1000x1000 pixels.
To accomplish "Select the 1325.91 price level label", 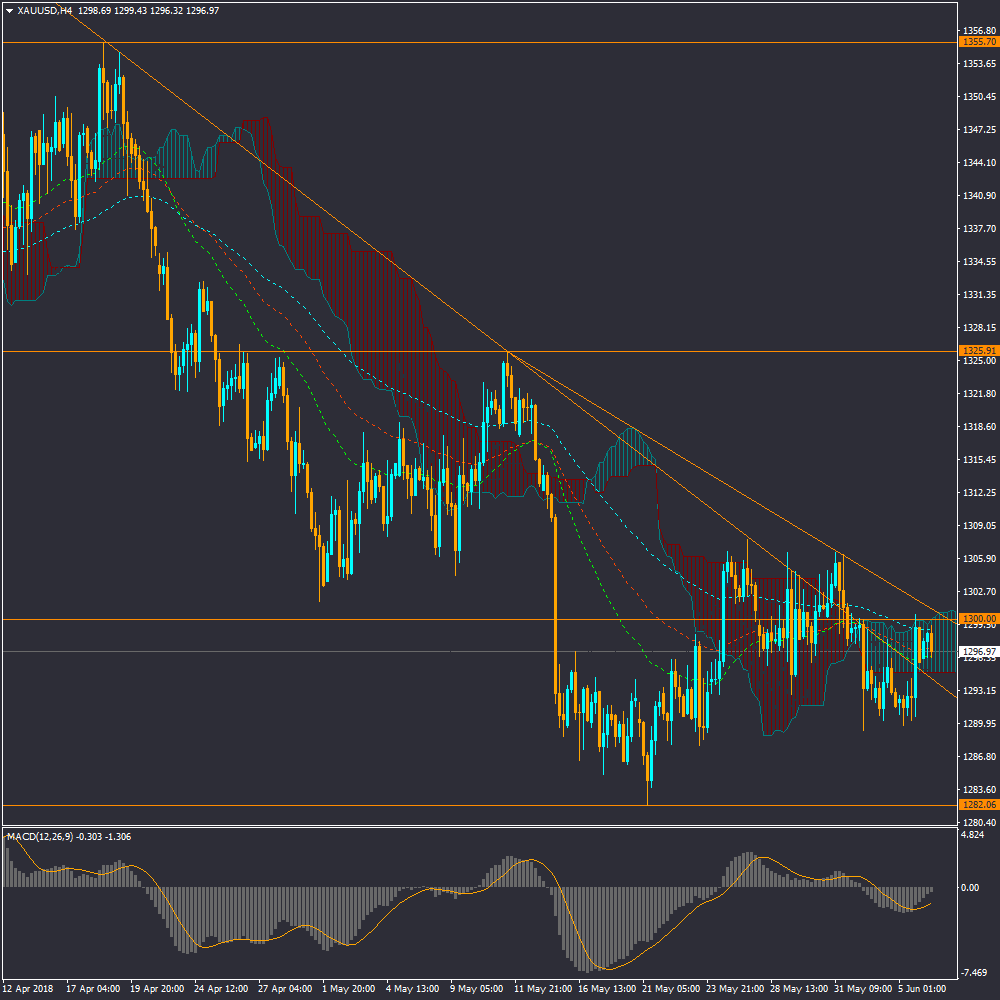I will click(x=977, y=351).
